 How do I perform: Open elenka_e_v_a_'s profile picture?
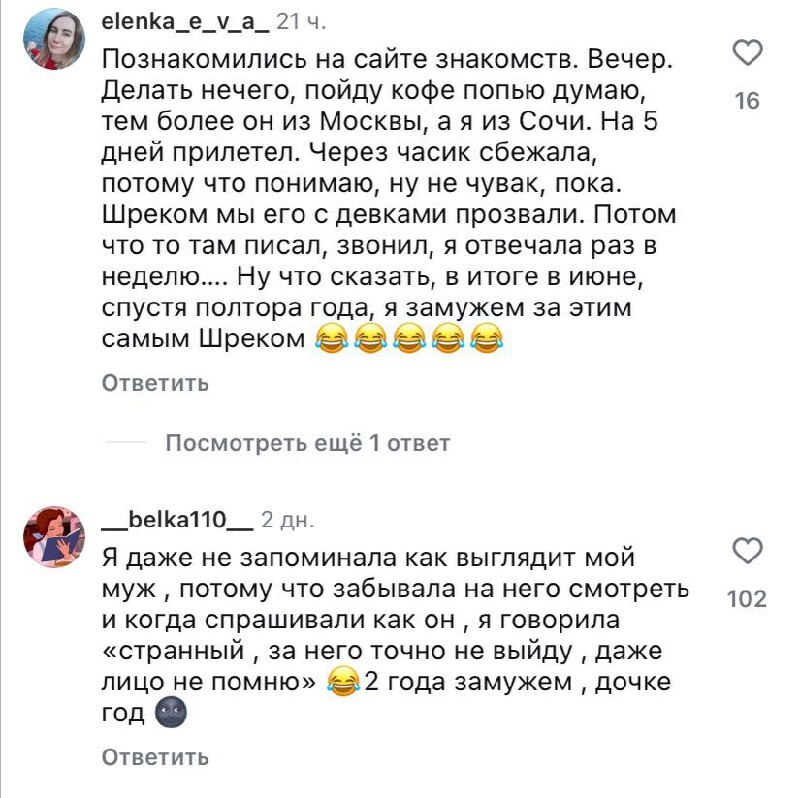[52, 39]
